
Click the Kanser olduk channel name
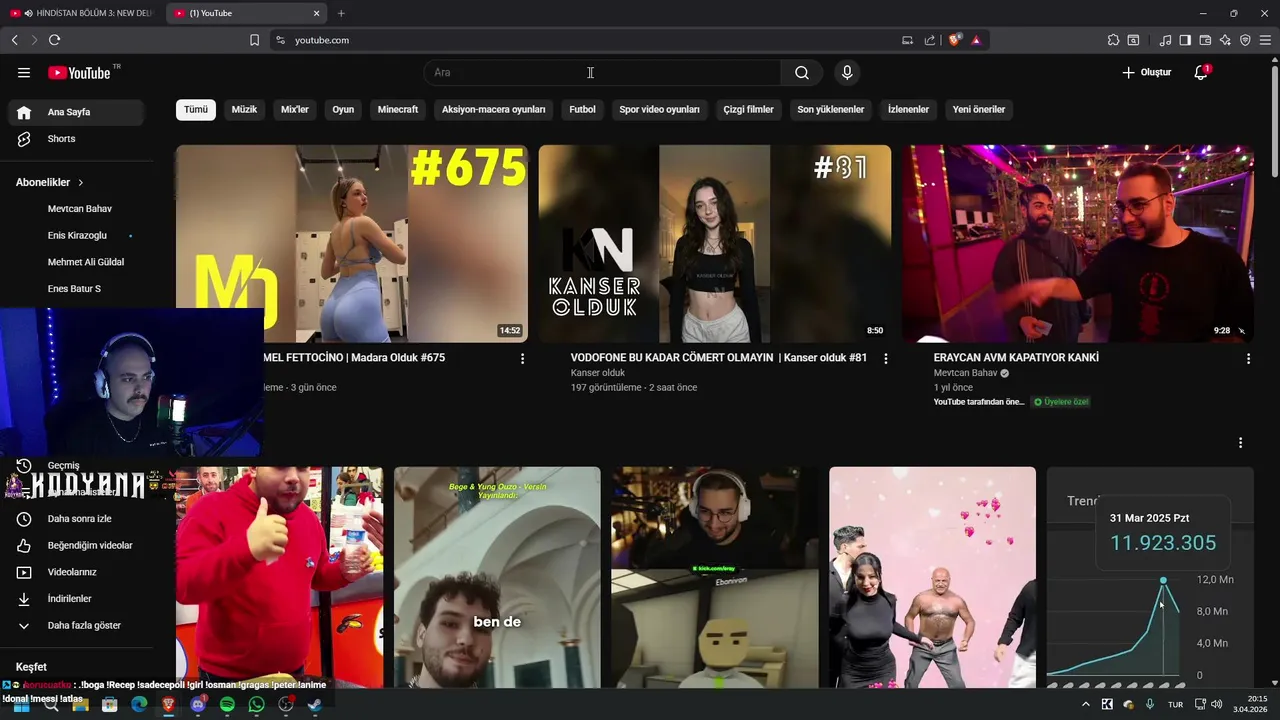(598, 373)
